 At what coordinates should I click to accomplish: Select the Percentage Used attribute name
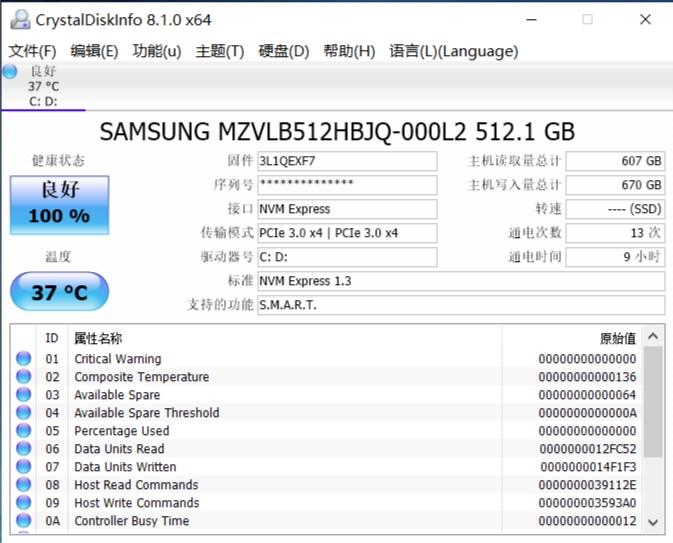pos(122,431)
